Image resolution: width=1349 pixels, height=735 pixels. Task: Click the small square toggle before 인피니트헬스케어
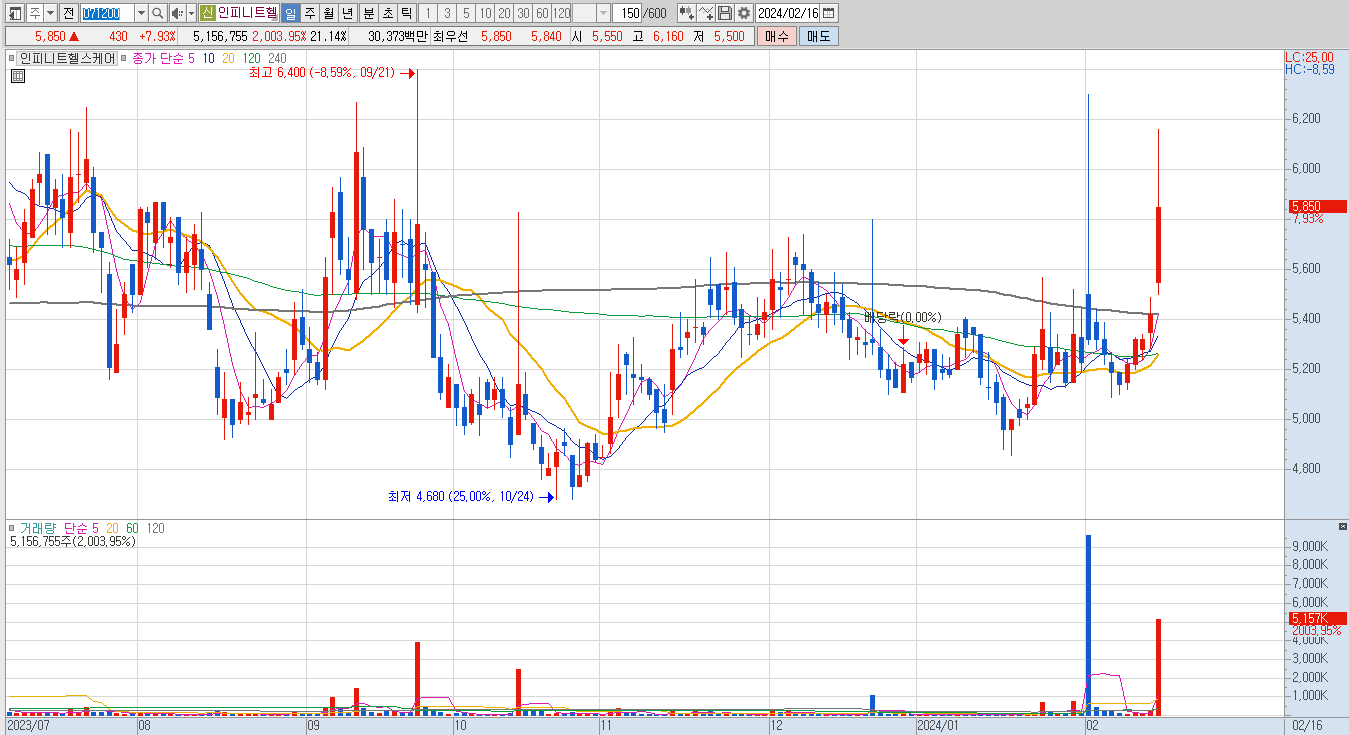pos(14,59)
